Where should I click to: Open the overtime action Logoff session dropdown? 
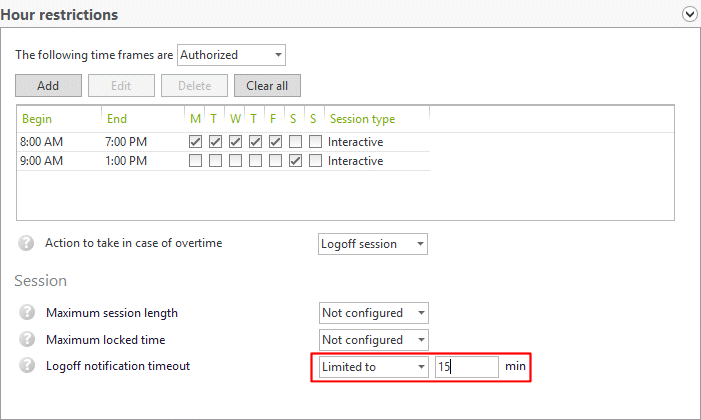coord(373,243)
